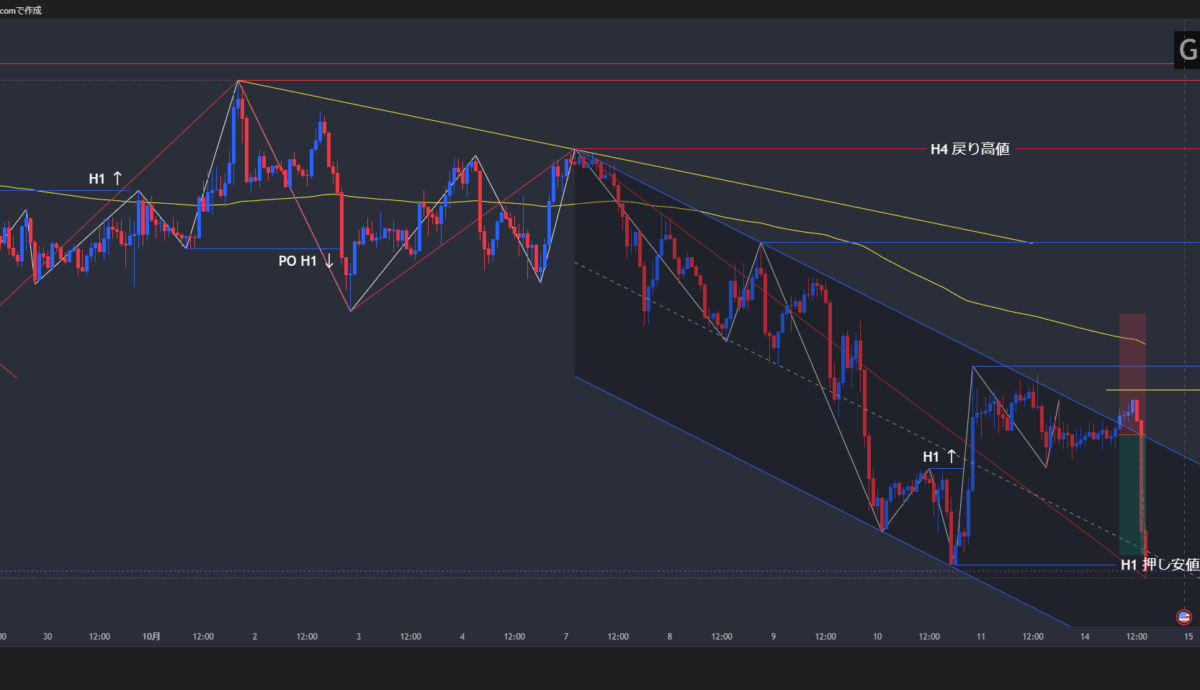Click the 10月 label on time axis
Viewport: 1200px width, 690px height.
click(151, 636)
